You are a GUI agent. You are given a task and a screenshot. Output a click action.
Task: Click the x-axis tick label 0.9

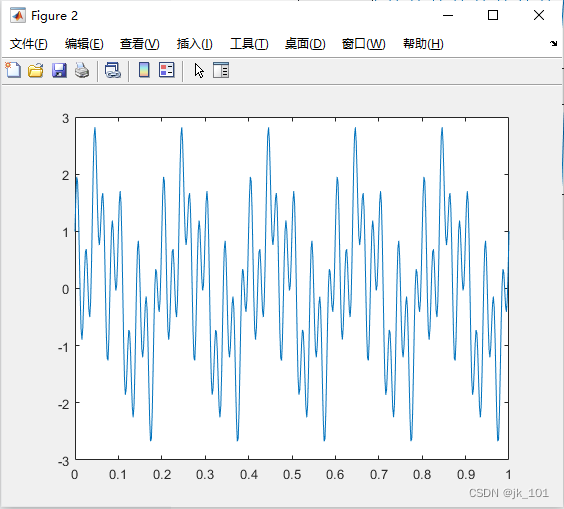coord(466,475)
